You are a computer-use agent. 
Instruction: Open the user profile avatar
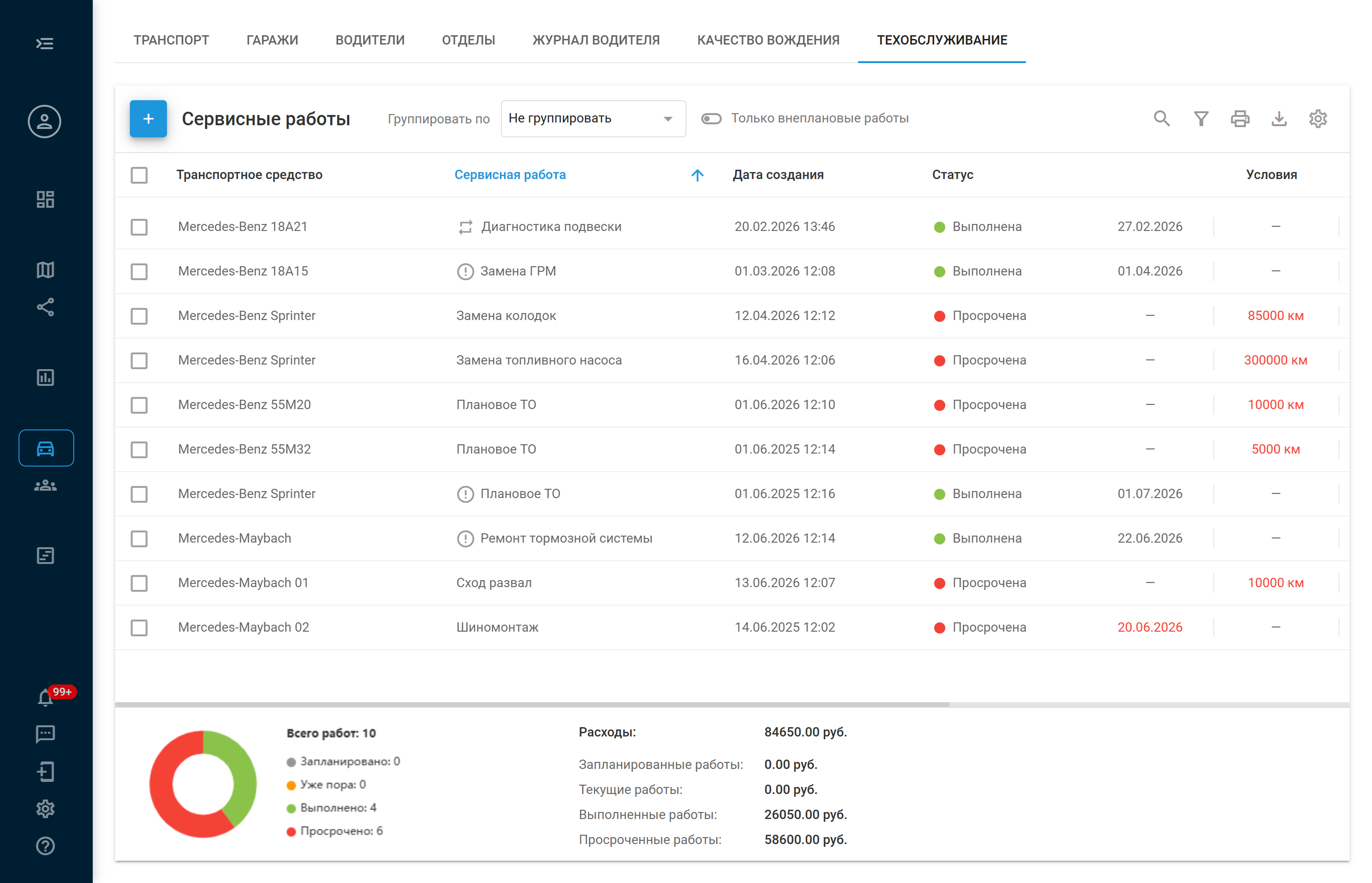click(x=45, y=122)
